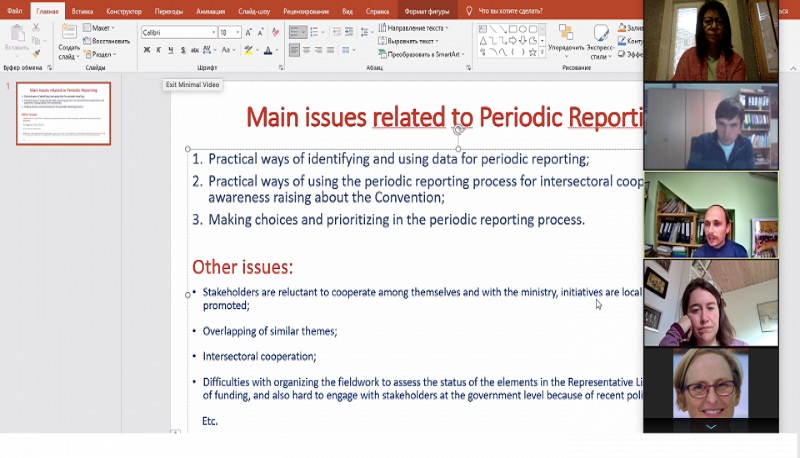Click the Restore (Восстановить) button

pyautogui.click(x=110, y=41)
